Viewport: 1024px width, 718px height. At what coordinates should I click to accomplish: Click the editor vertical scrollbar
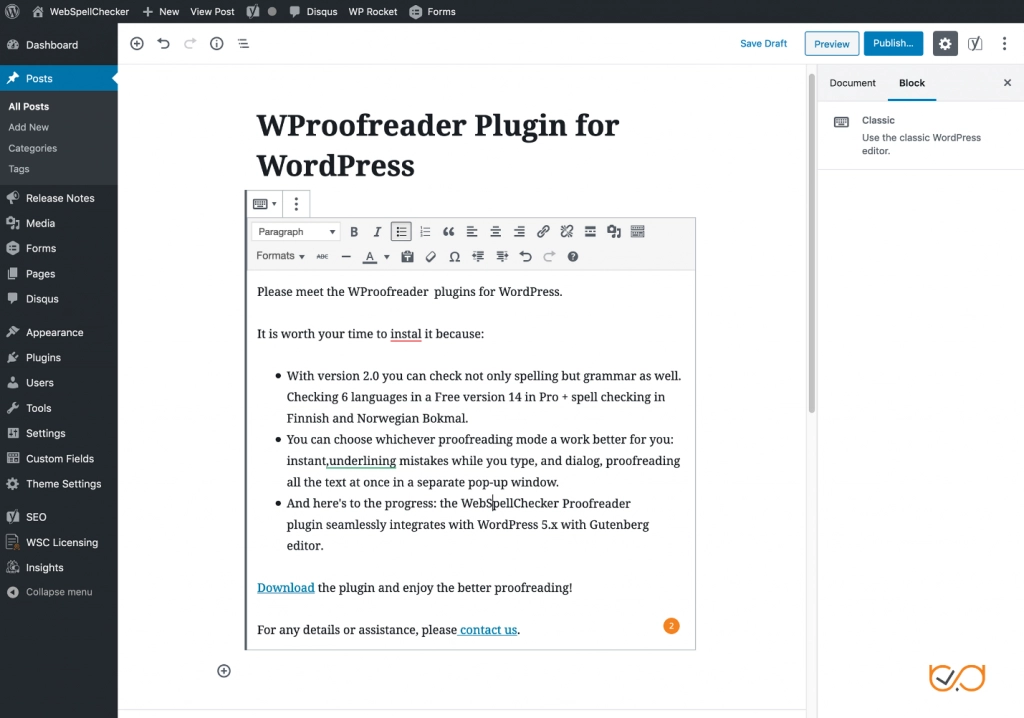812,243
